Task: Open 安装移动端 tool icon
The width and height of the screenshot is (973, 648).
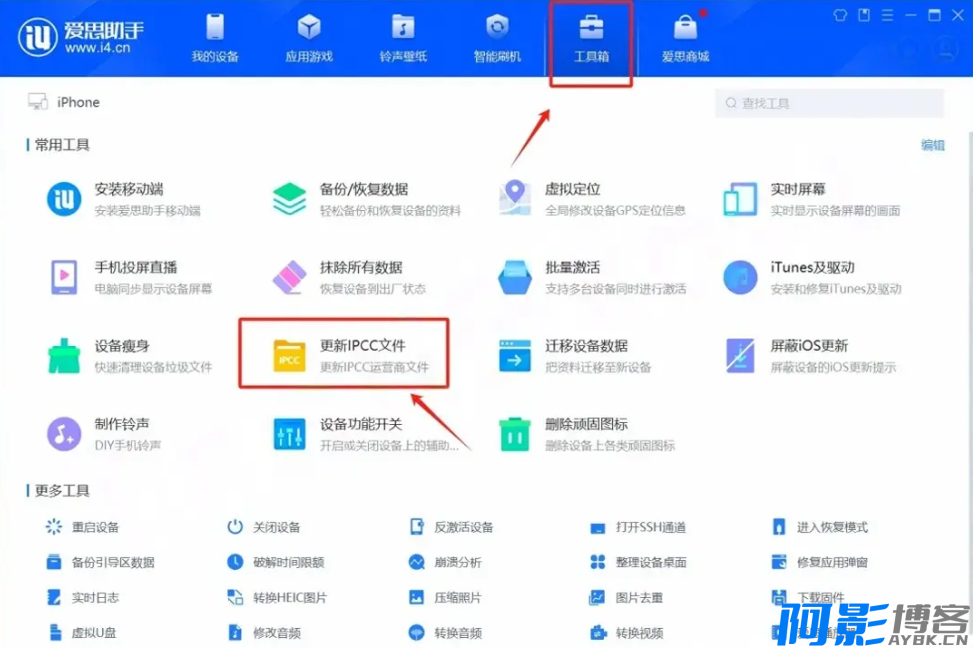Action: tap(64, 199)
